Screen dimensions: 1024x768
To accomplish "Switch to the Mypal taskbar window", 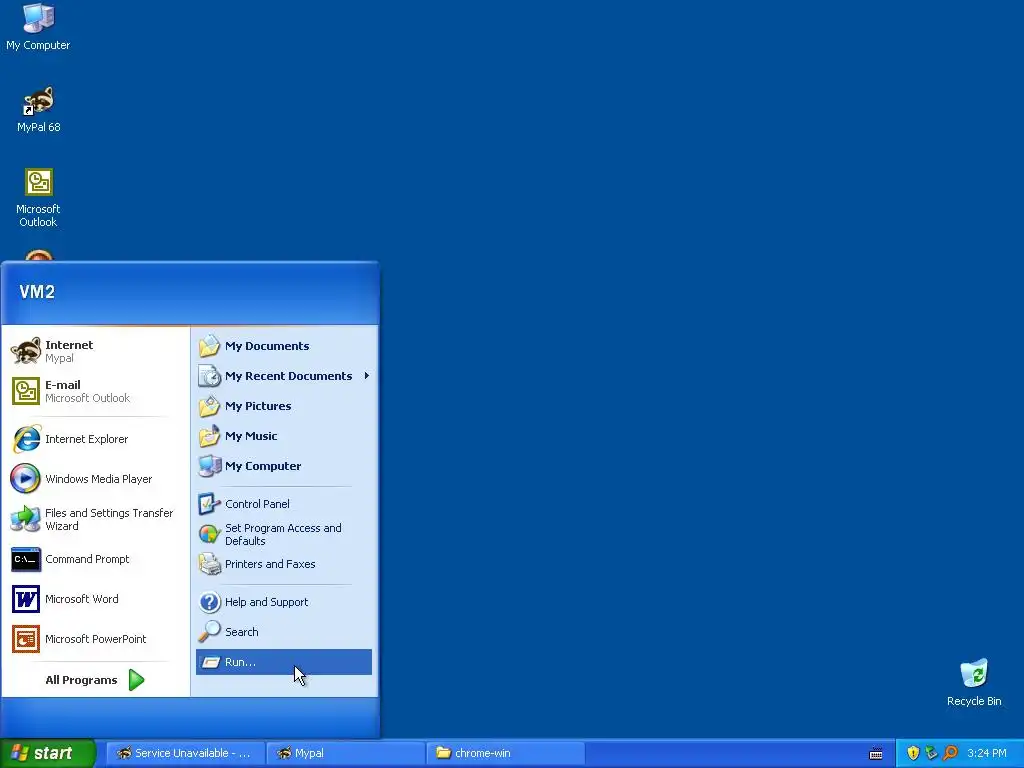I will [345, 753].
